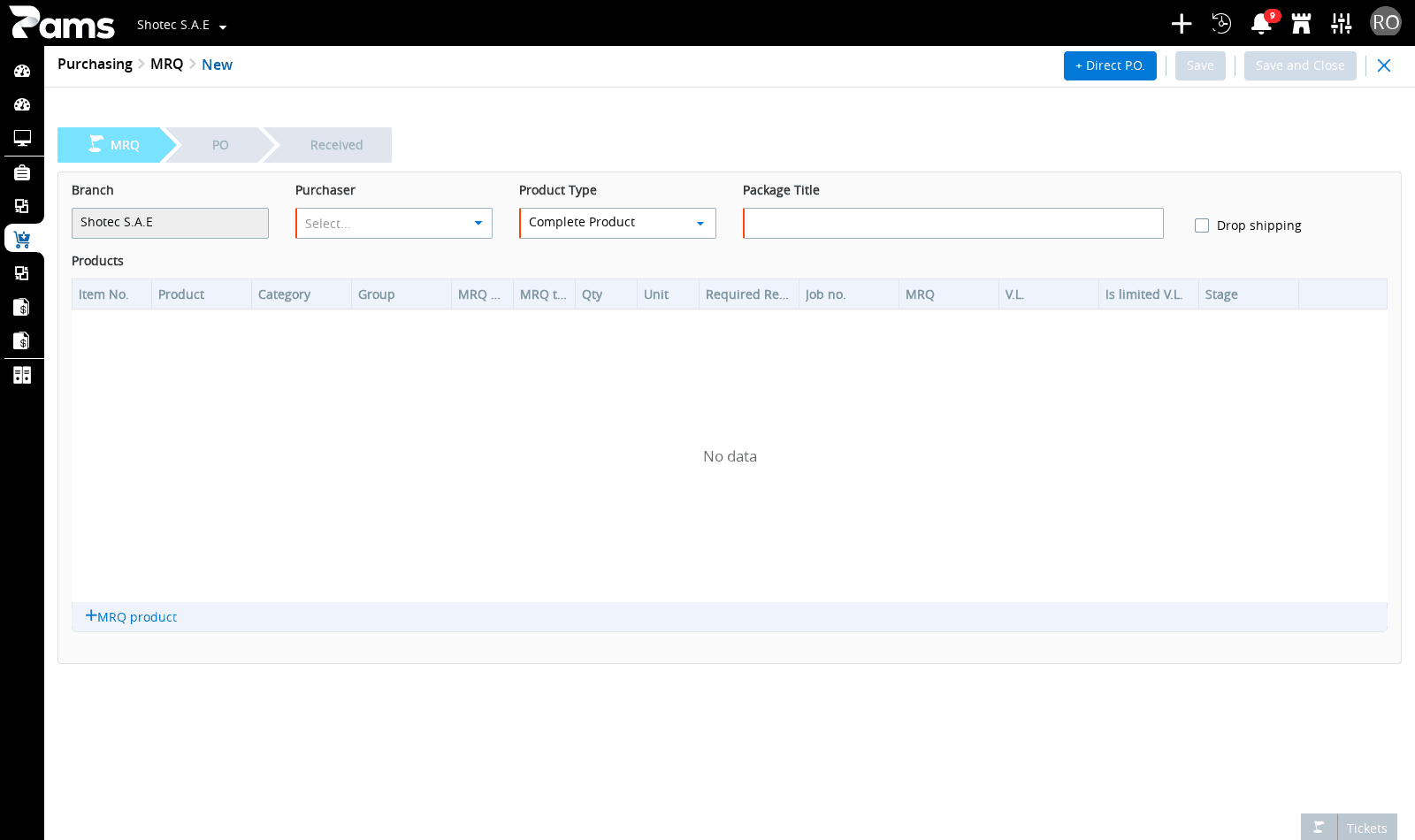The width and height of the screenshot is (1415, 840).
Task: Focus the Package Title input field
Action: click(x=953, y=223)
